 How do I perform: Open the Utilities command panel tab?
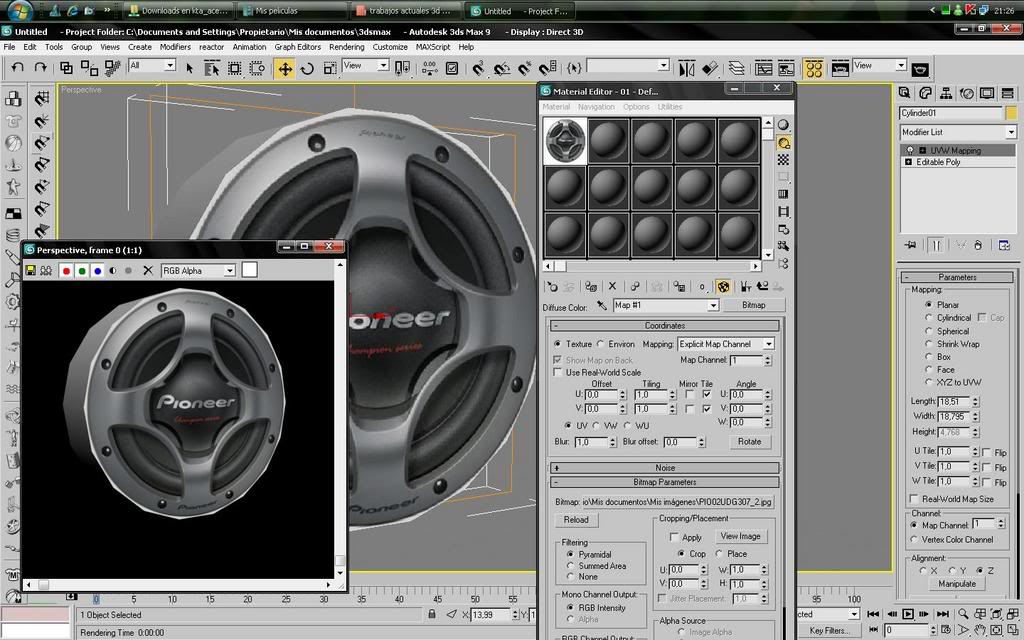pyautogui.click(x=1008, y=93)
